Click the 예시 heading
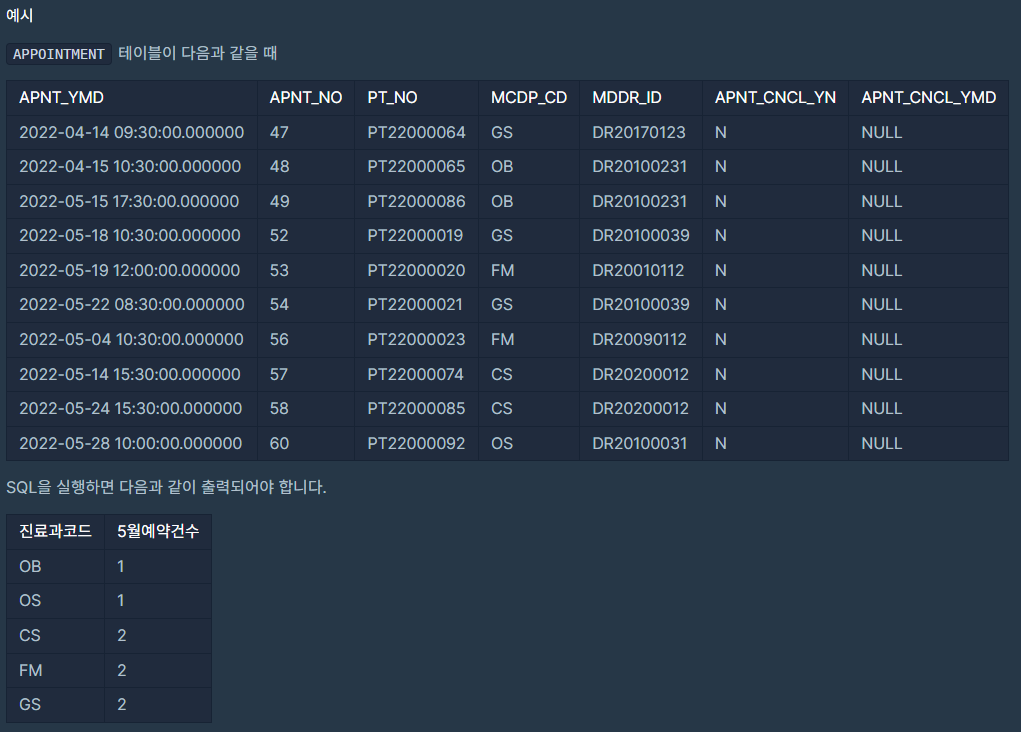This screenshot has height=732, width=1021. pyautogui.click(x=20, y=16)
